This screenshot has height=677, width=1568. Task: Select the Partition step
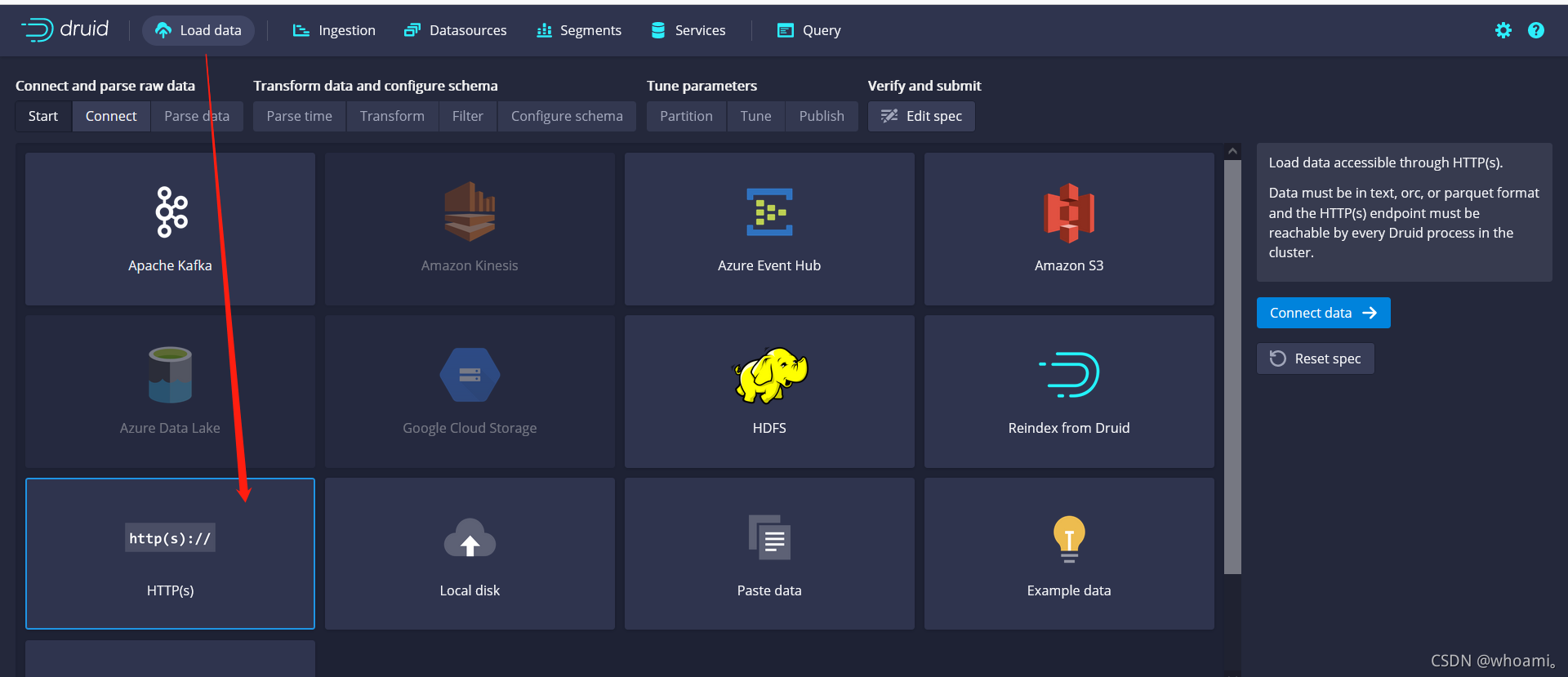[x=686, y=116]
